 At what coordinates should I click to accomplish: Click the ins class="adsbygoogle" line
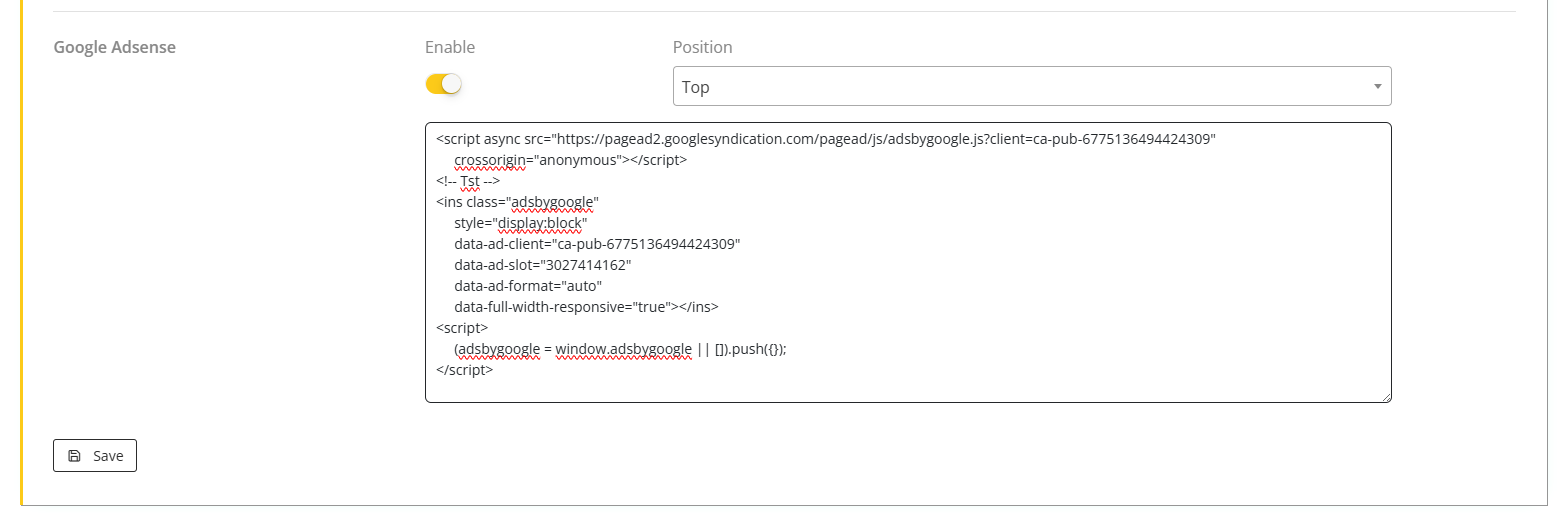click(517, 202)
